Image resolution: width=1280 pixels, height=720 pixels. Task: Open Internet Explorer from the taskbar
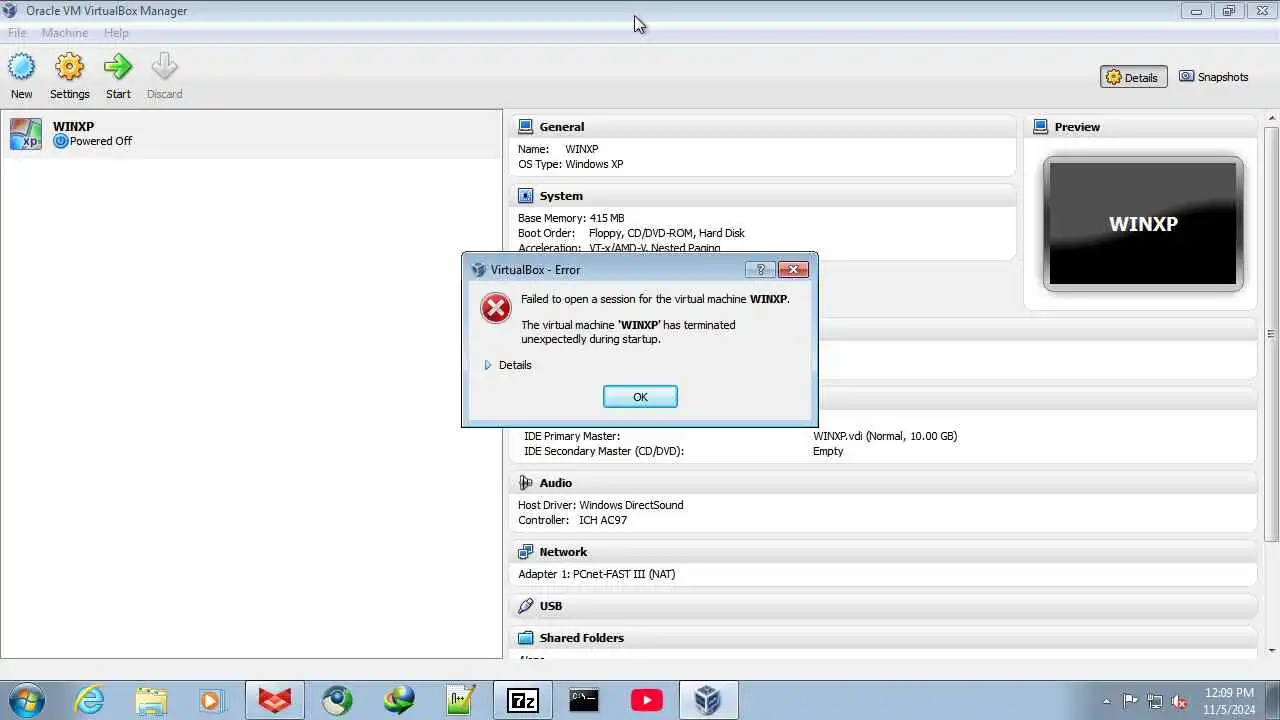[x=90, y=700]
